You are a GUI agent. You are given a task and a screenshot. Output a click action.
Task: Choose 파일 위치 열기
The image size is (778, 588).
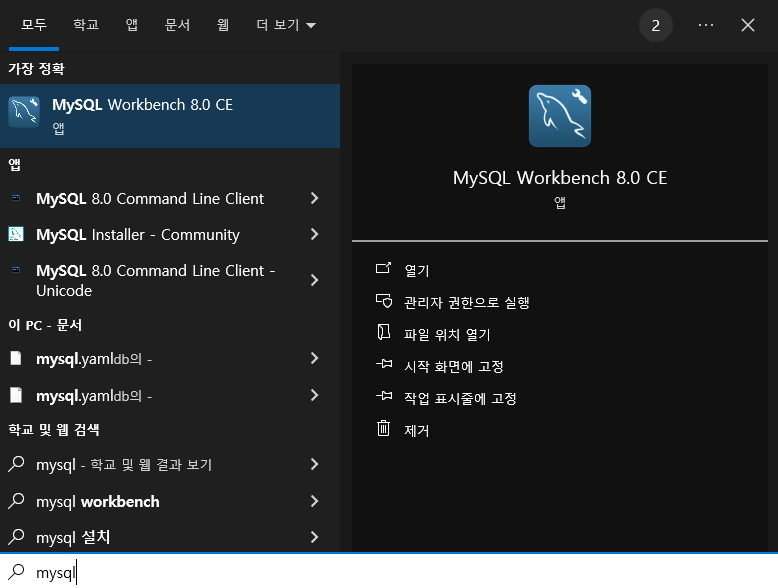pos(447,334)
